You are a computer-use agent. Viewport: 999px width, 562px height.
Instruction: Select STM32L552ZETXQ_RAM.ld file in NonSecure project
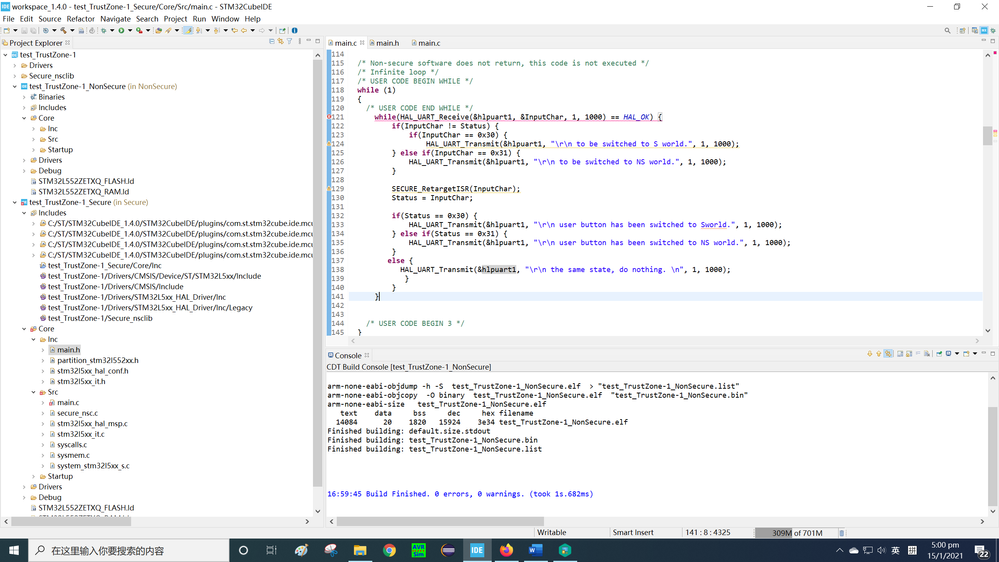[x=85, y=192]
